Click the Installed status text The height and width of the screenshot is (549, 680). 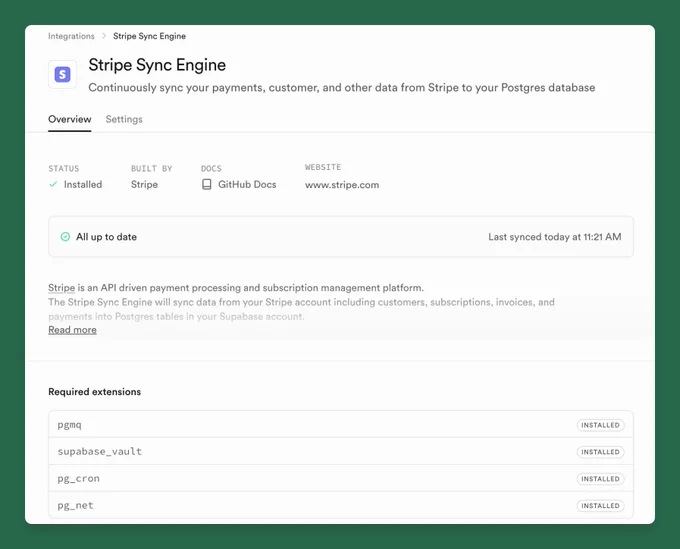pos(83,184)
